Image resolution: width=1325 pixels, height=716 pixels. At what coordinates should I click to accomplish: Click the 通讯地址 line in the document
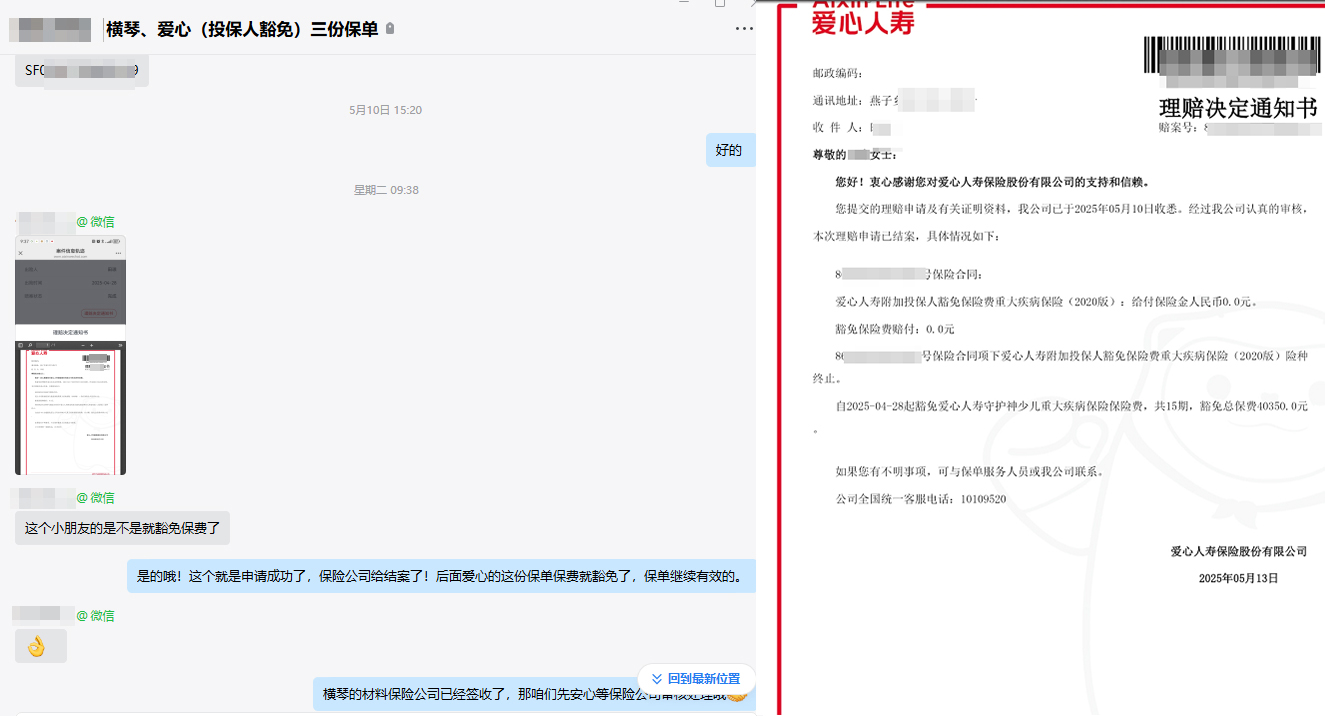pyautogui.click(x=894, y=100)
